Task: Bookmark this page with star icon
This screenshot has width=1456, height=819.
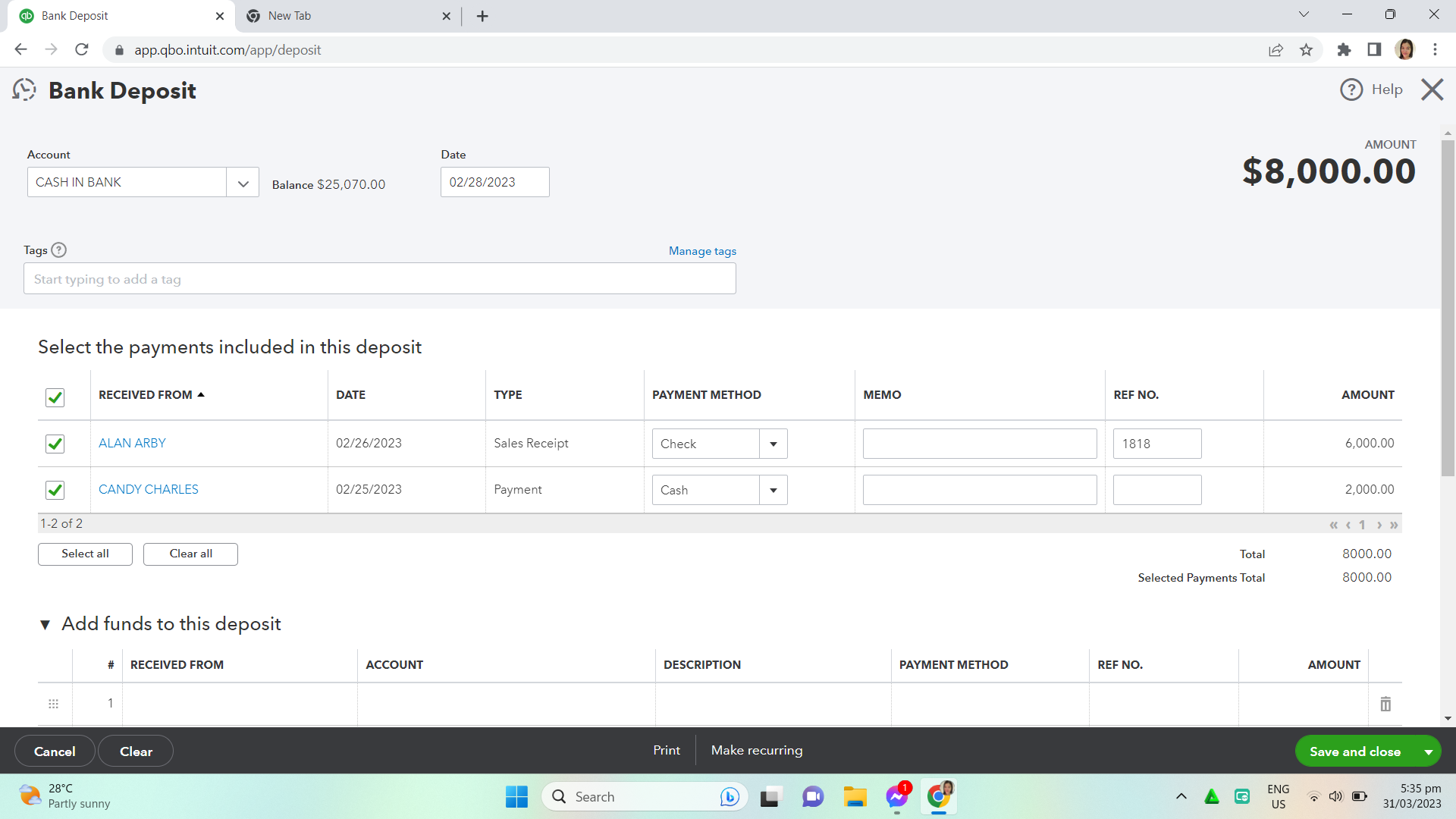Action: pyautogui.click(x=1306, y=49)
